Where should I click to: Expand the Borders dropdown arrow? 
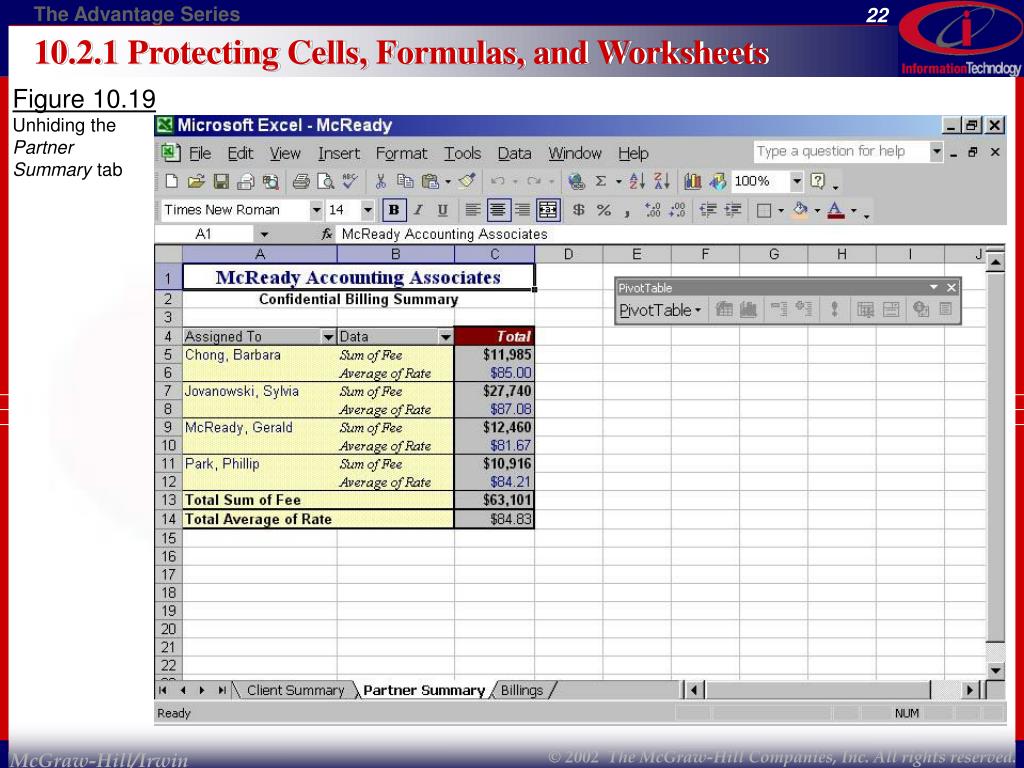[x=781, y=211]
